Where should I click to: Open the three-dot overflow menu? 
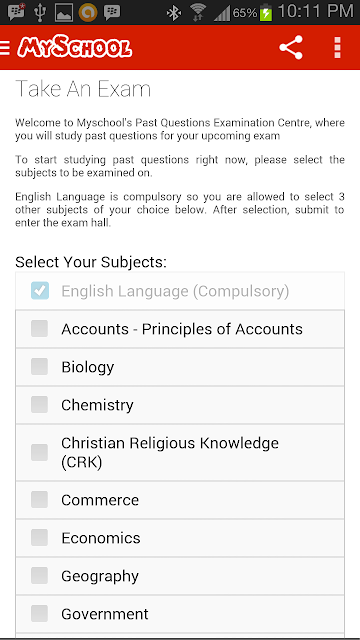tap(337, 47)
